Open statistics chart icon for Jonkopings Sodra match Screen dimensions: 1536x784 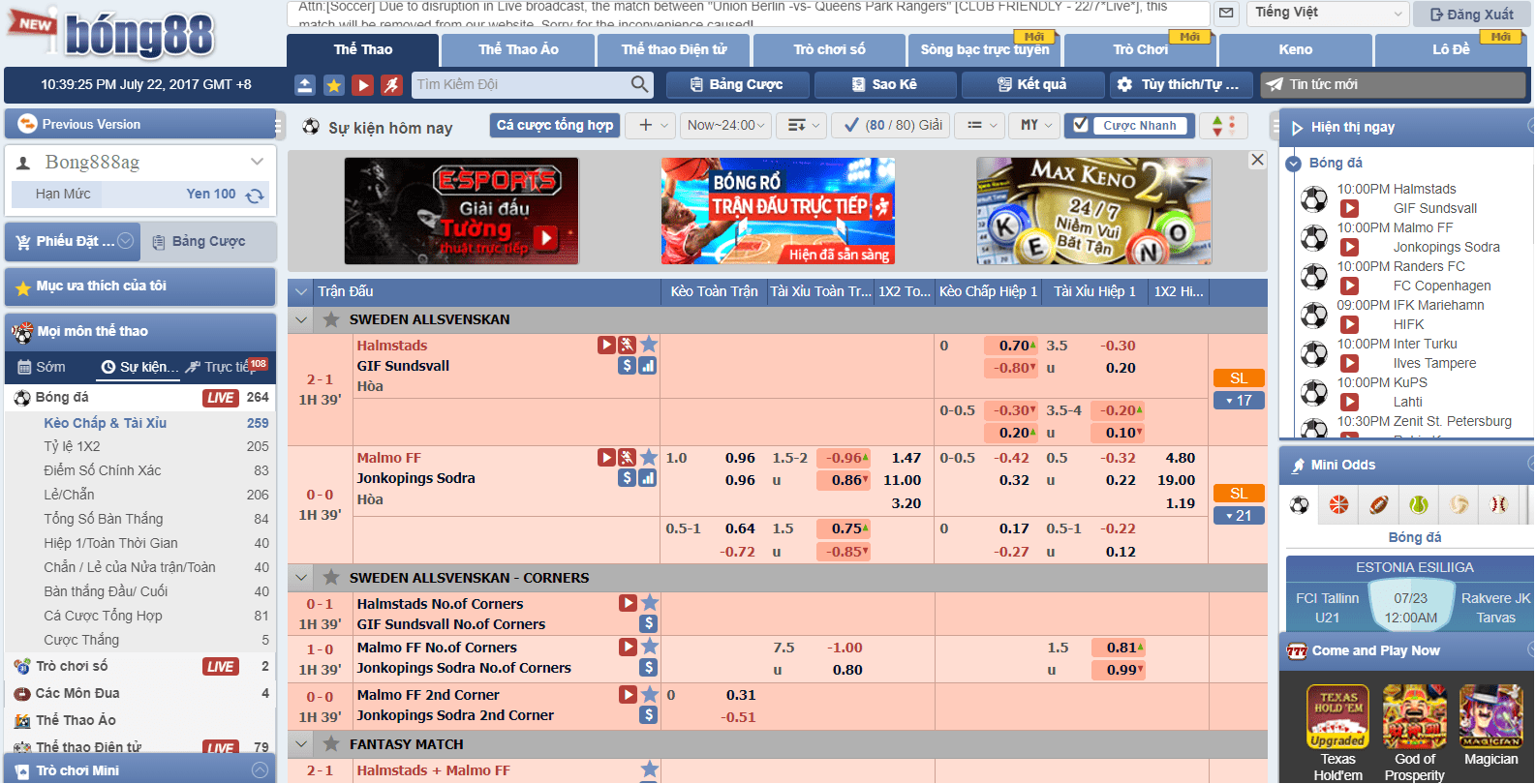coord(648,478)
